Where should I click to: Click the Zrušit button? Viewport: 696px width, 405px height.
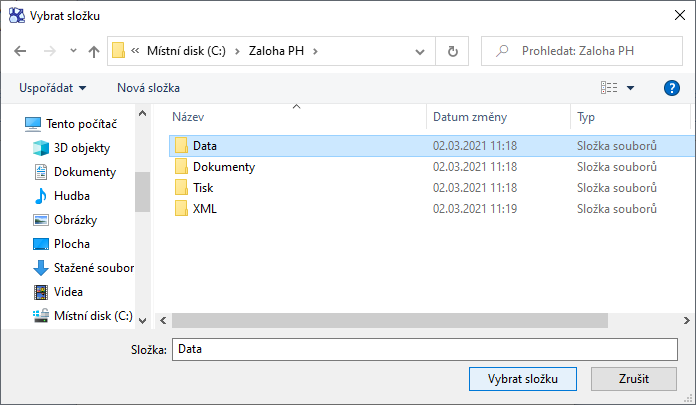pos(634,379)
